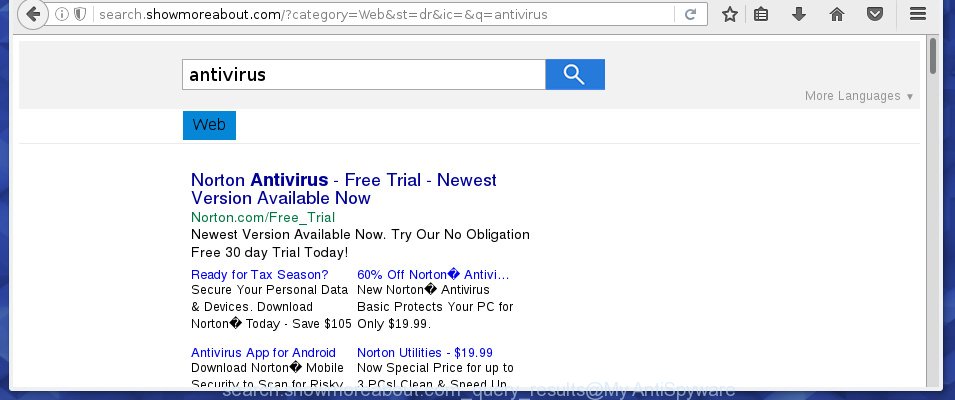Click text "Norton� Today - Save $105"
This screenshot has width=955, height=400.
(271, 324)
